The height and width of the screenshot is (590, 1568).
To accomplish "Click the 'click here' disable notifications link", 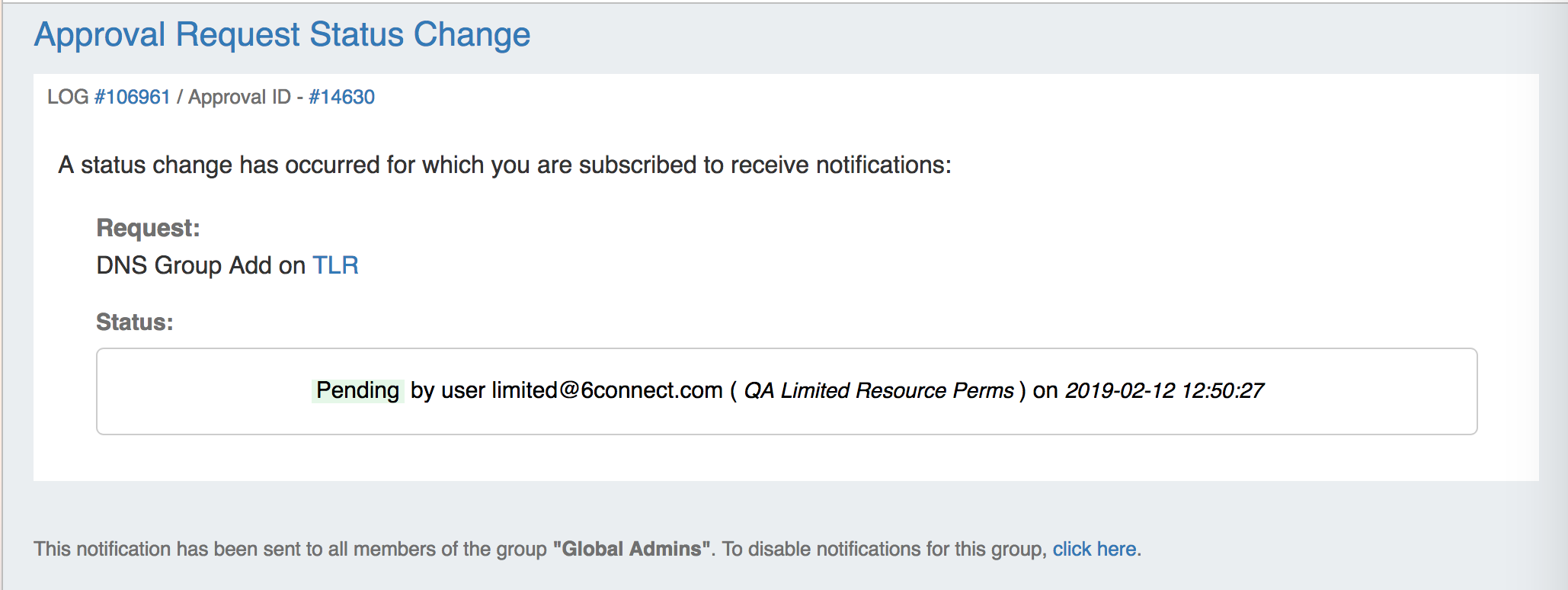I will click(x=1094, y=549).
